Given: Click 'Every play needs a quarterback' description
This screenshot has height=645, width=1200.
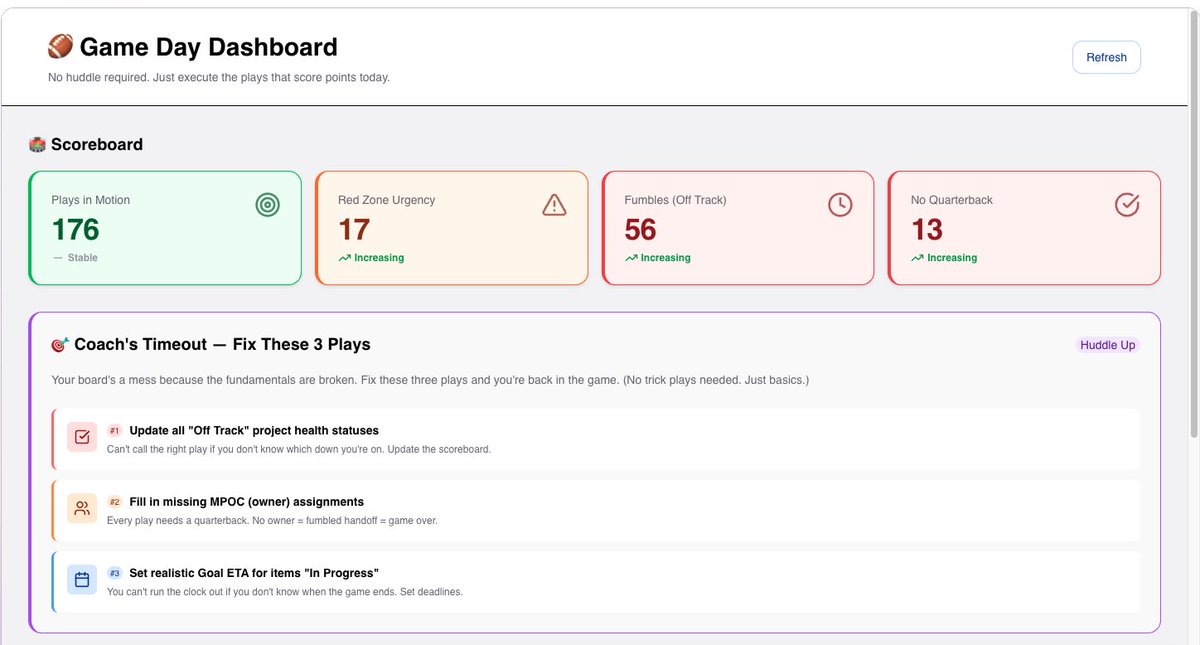Looking at the screenshot, I should coord(272,520).
